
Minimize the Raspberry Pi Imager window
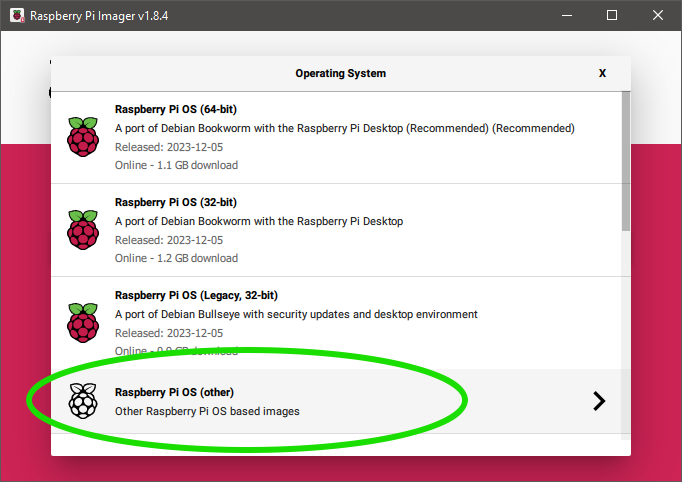(x=567, y=15)
